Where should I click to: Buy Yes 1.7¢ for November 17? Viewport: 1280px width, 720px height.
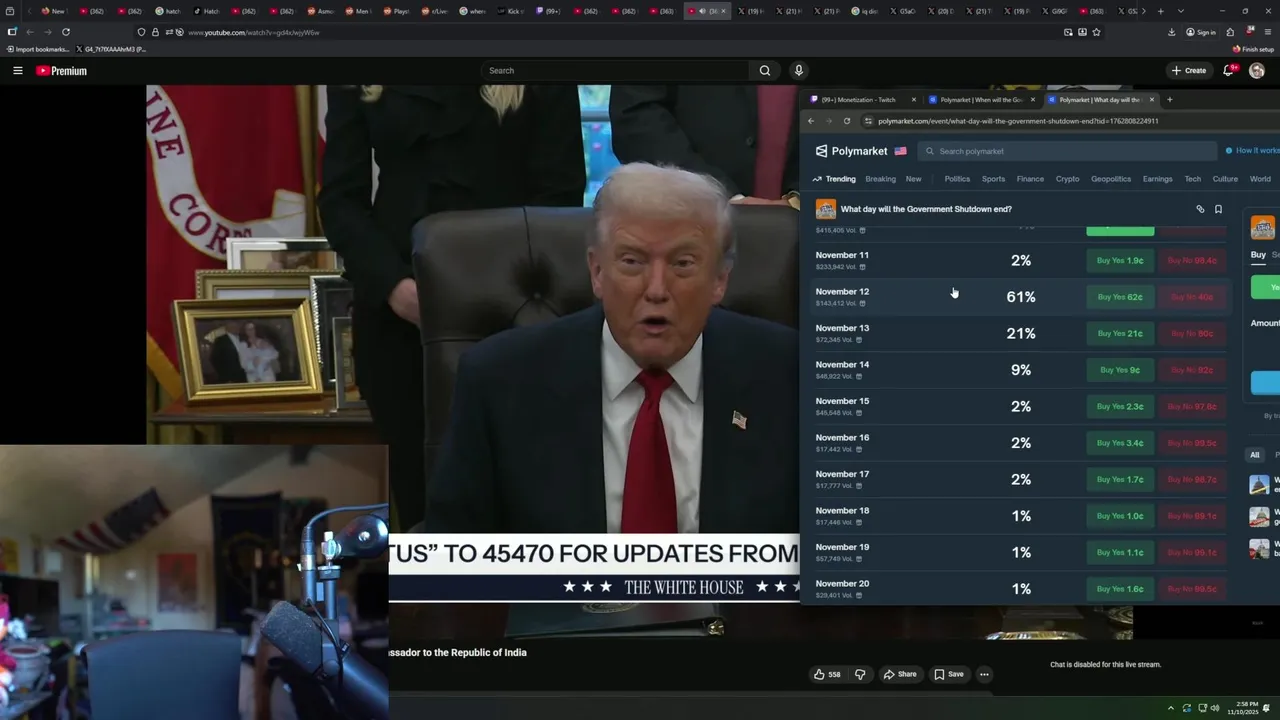(x=1120, y=479)
